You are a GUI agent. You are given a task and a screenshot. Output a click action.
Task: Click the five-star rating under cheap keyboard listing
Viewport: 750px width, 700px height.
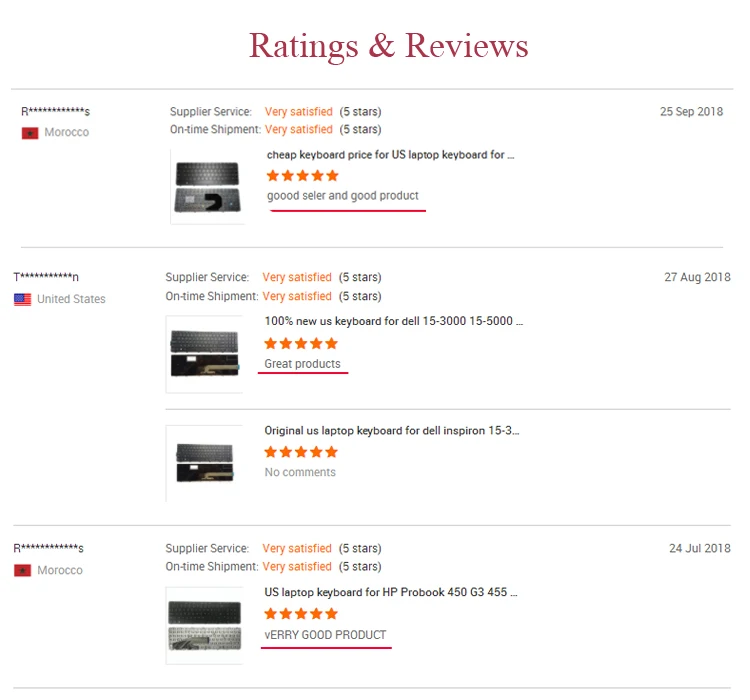(302, 176)
